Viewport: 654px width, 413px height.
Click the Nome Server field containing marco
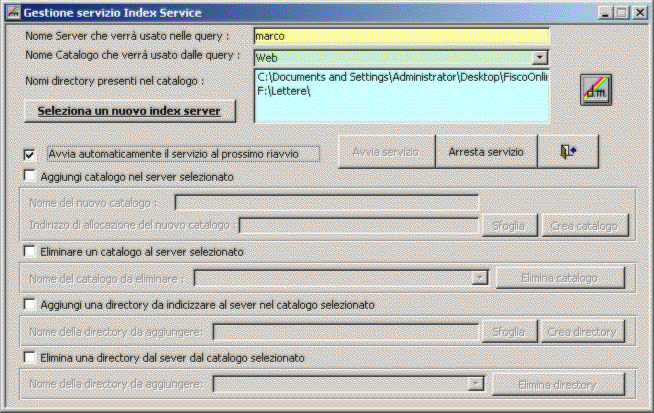(x=401, y=36)
